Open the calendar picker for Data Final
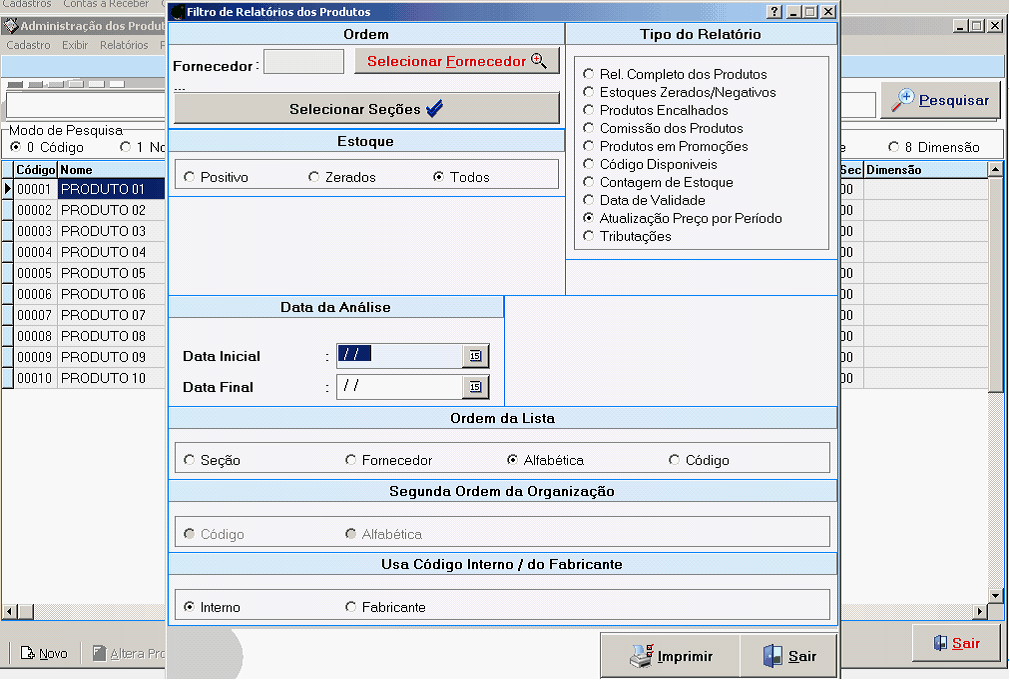This screenshot has width=1010, height=680. click(475, 387)
